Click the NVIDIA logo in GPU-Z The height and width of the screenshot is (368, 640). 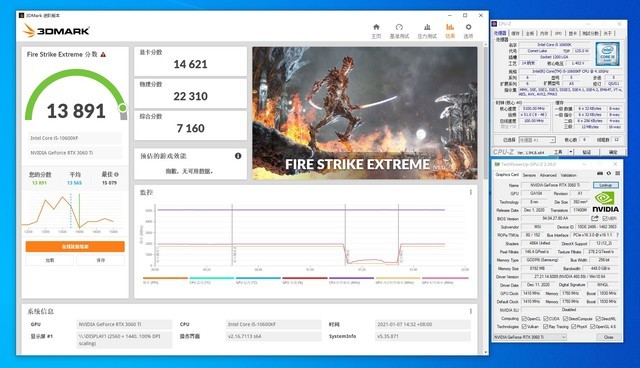click(x=605, y=202)
